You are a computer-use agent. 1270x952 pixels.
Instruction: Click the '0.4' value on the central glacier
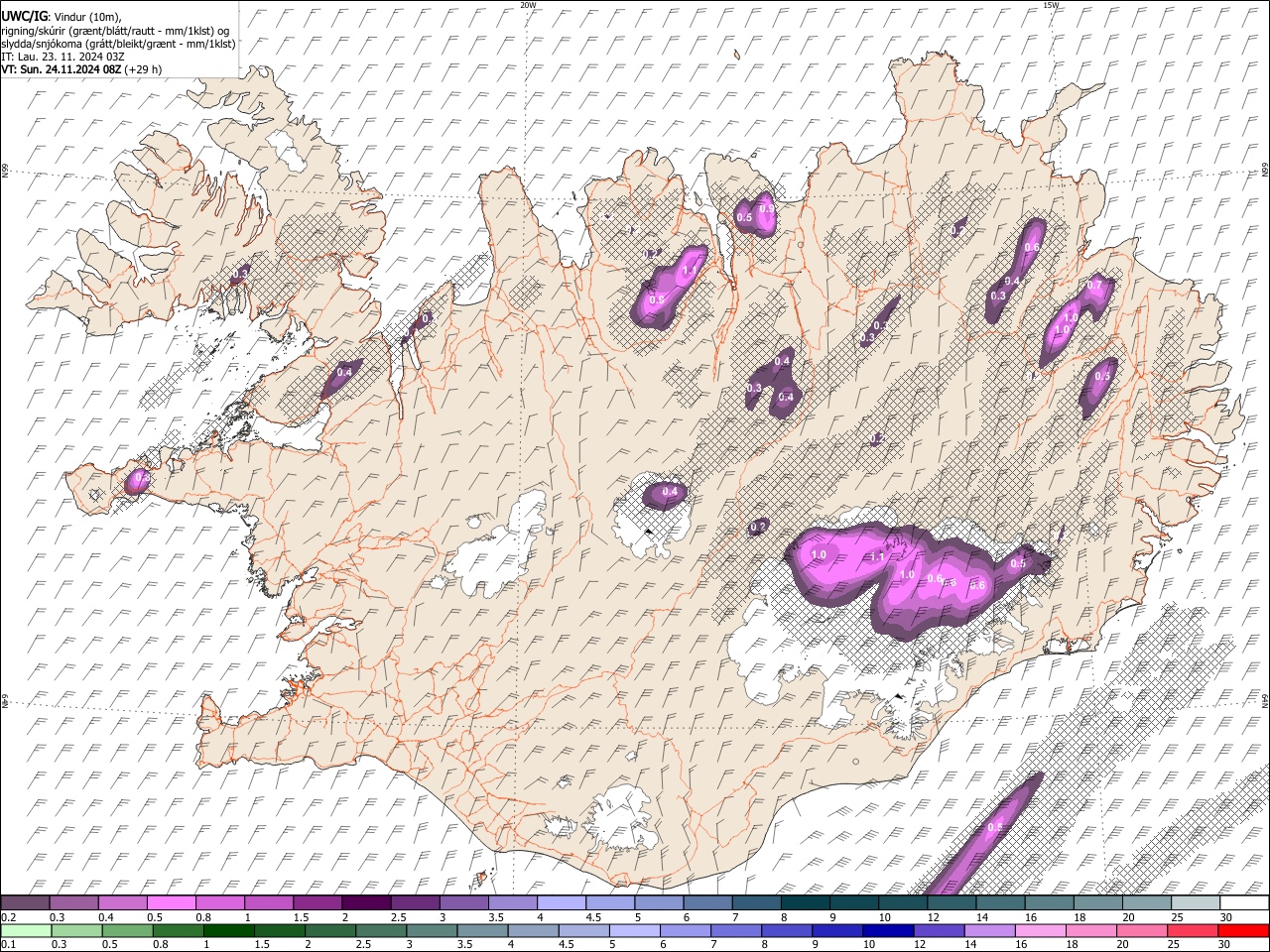[670, 492]
